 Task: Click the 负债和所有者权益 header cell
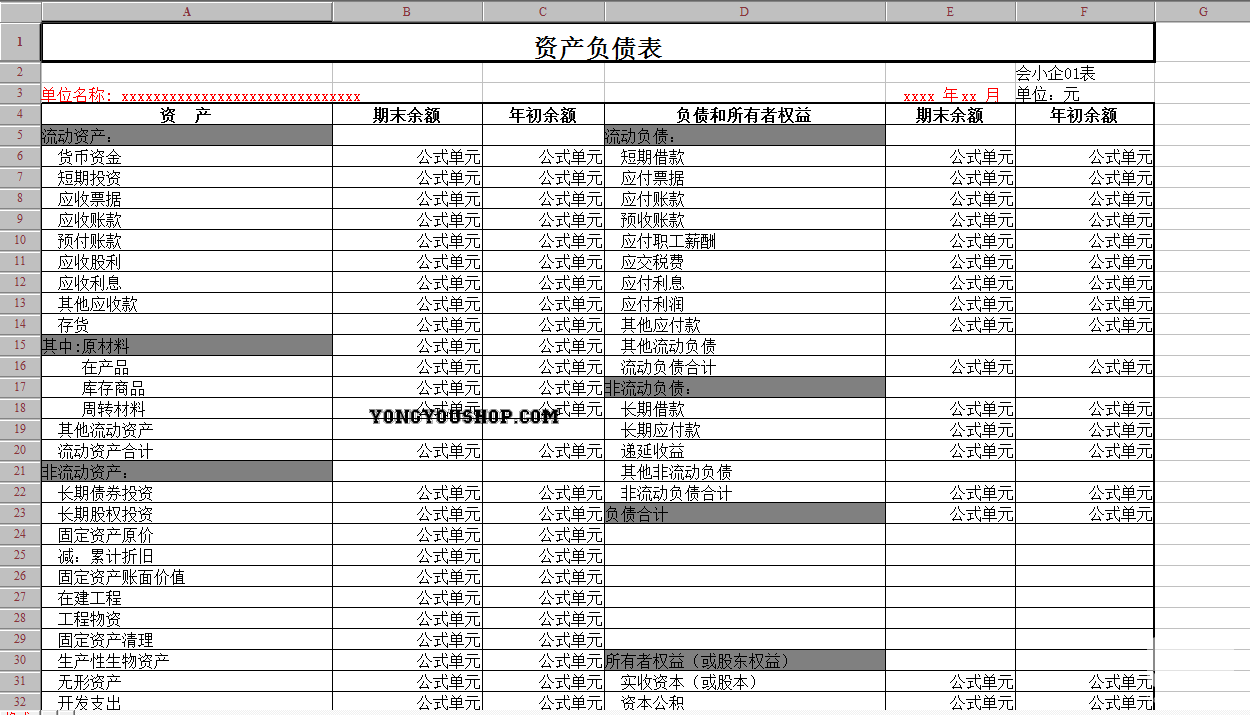point(745,114)
